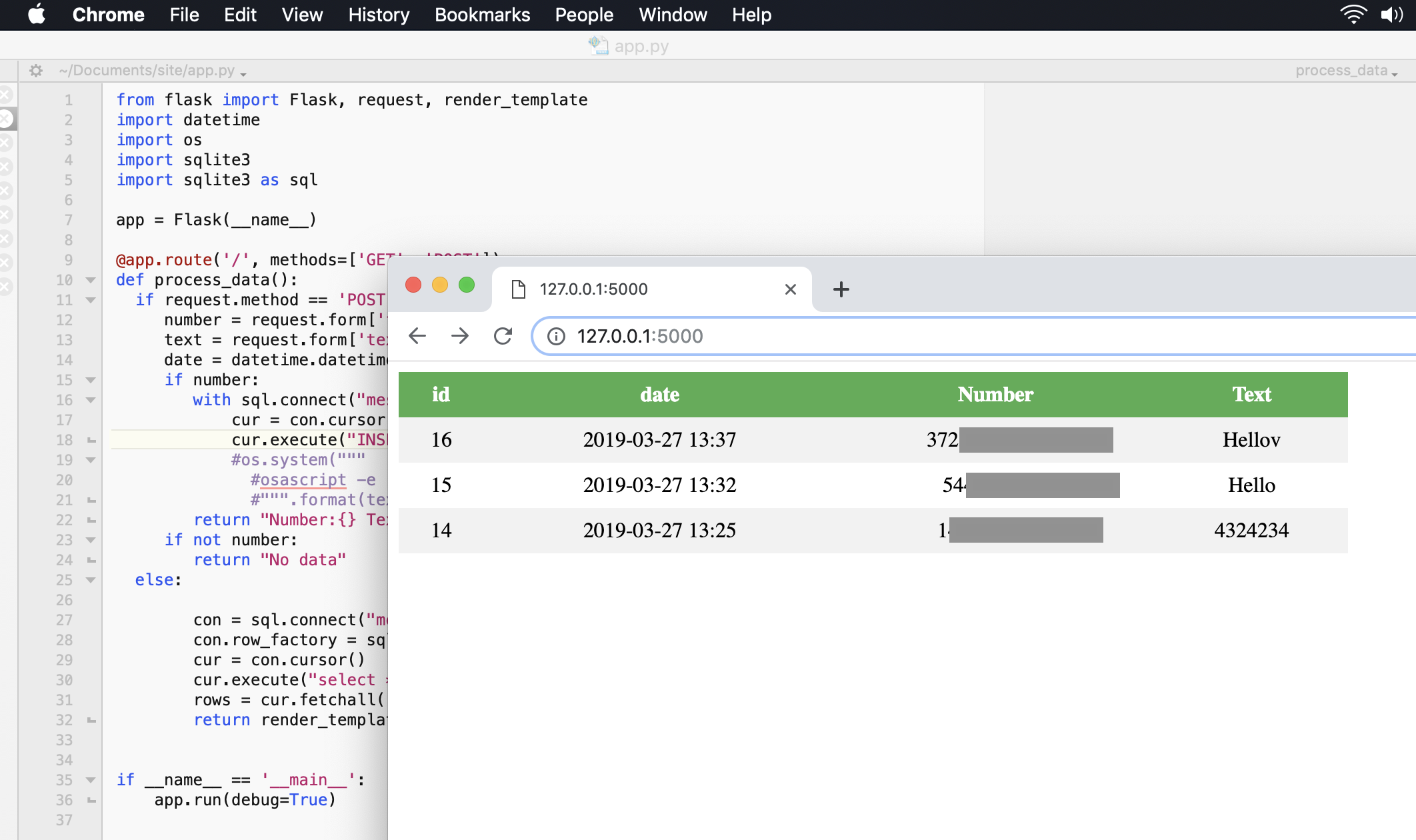Click code line 'app = Flask(__name__)'
This screenshot has height=840, width=1416.
pyautogui.click(x=216, y=220)
